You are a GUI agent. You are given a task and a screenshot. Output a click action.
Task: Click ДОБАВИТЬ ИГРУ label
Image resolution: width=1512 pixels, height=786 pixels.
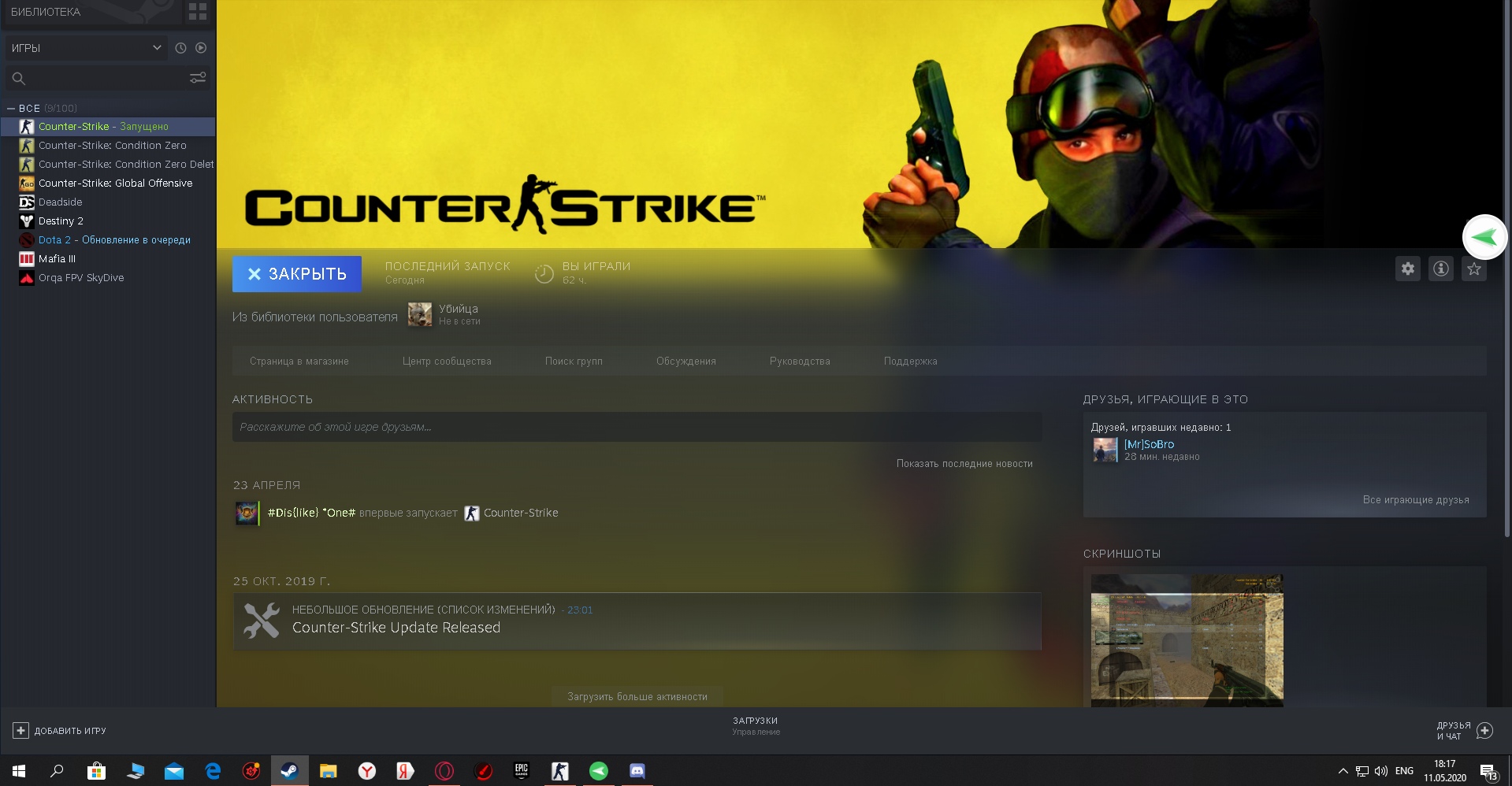[x=70, y=731]
